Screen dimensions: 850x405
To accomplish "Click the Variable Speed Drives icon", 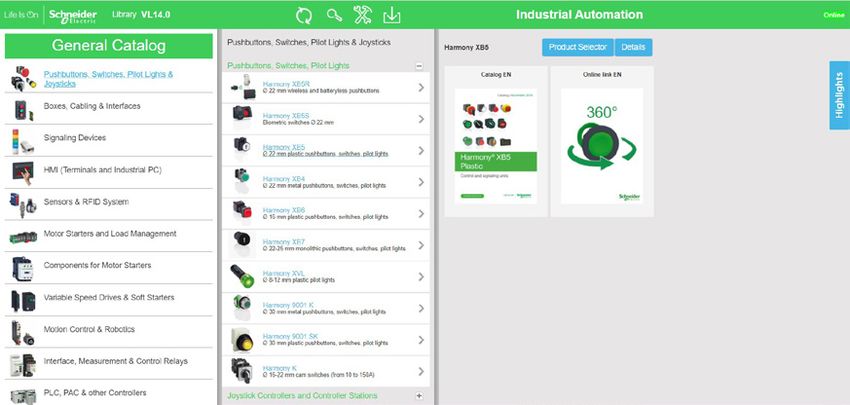I will click(22, 298).
